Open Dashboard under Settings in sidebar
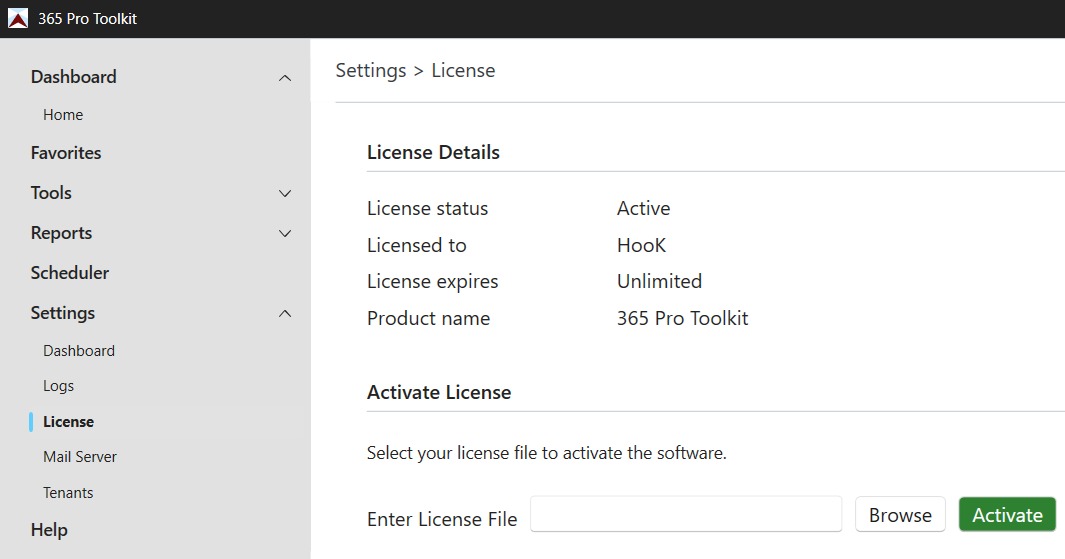Image resolution: width=1065 pixels, height=559 pixels. pos(79,350)
